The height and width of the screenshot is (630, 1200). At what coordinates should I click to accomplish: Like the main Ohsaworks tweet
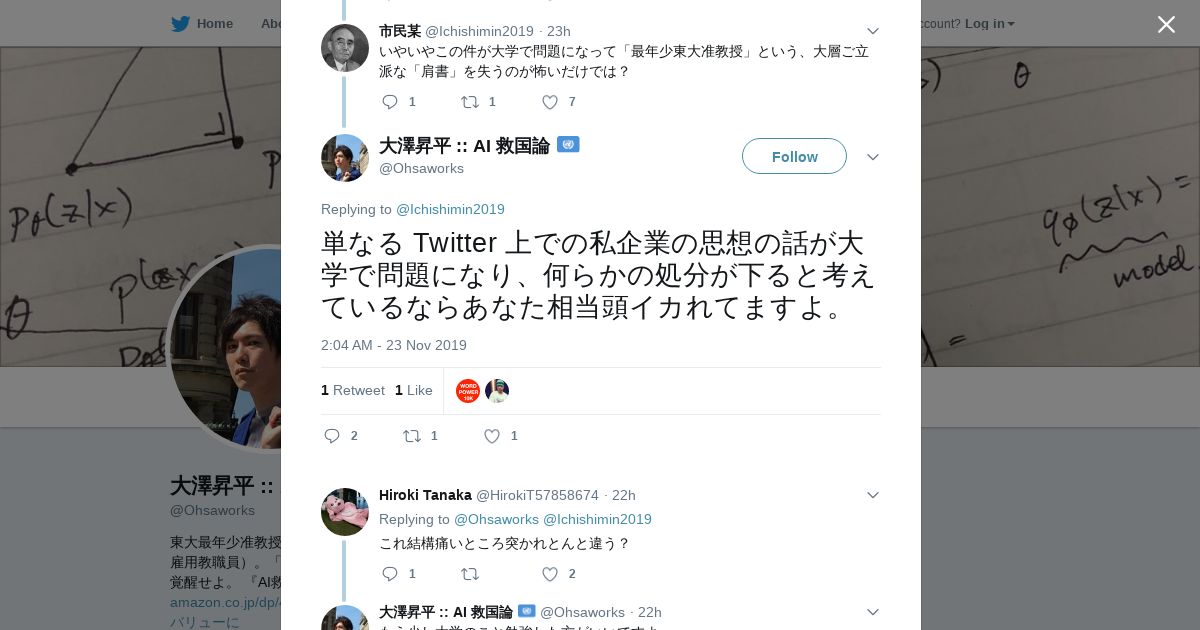pyautogui.click(x=492, y=436)
